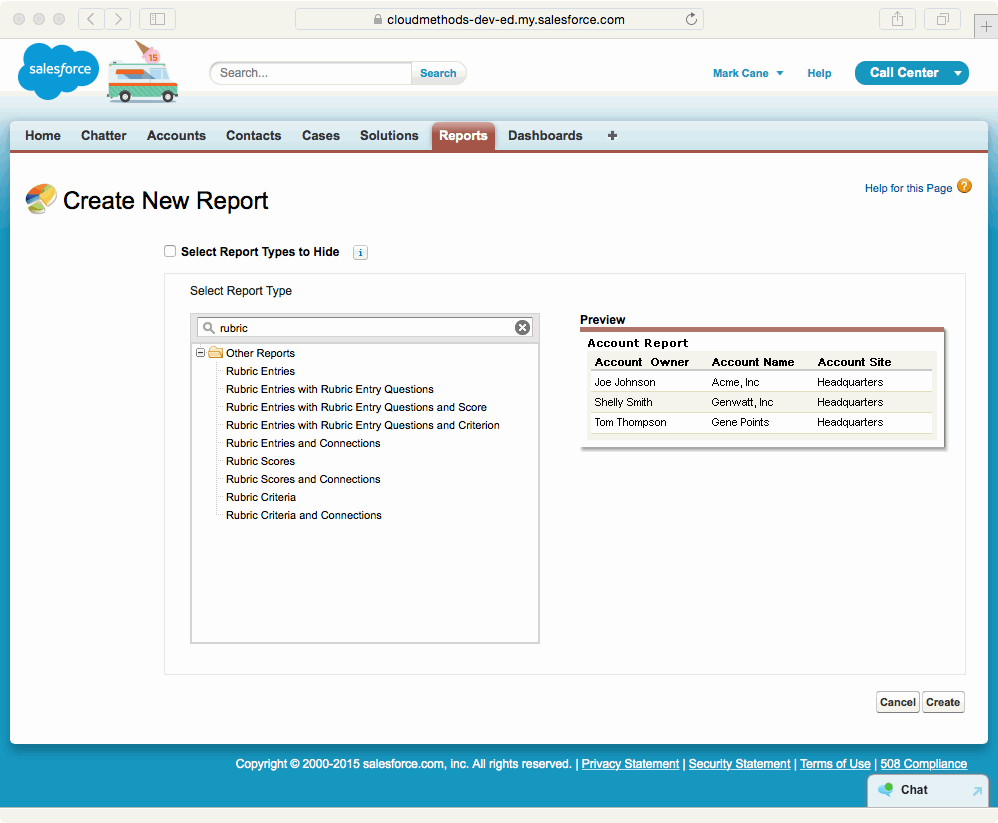Screen dimensions: 998x823
Task: Click the Account Owner preview column header
Action: click(642, 362)
